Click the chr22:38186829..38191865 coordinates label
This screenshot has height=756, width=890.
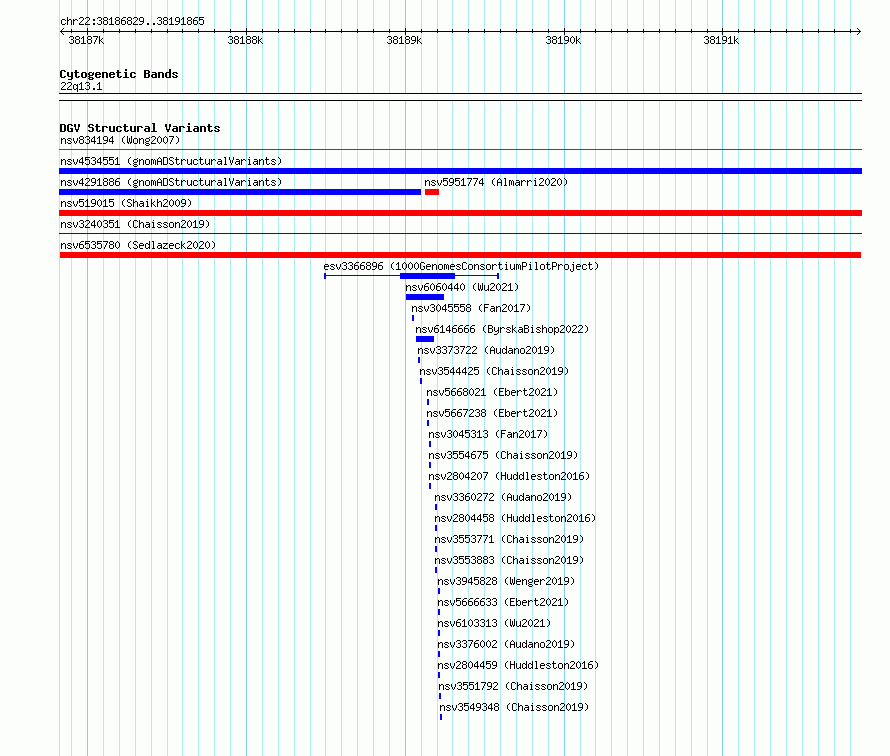(132, 21)
